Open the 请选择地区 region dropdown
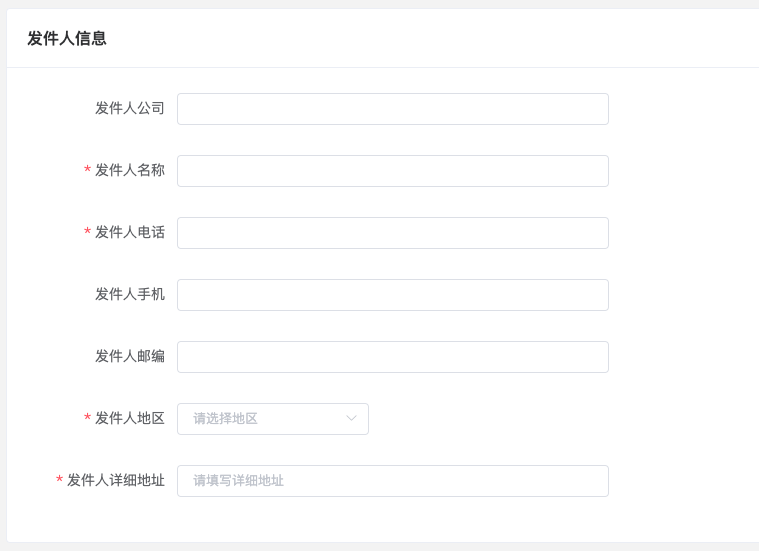 click(x=273, y=419)
